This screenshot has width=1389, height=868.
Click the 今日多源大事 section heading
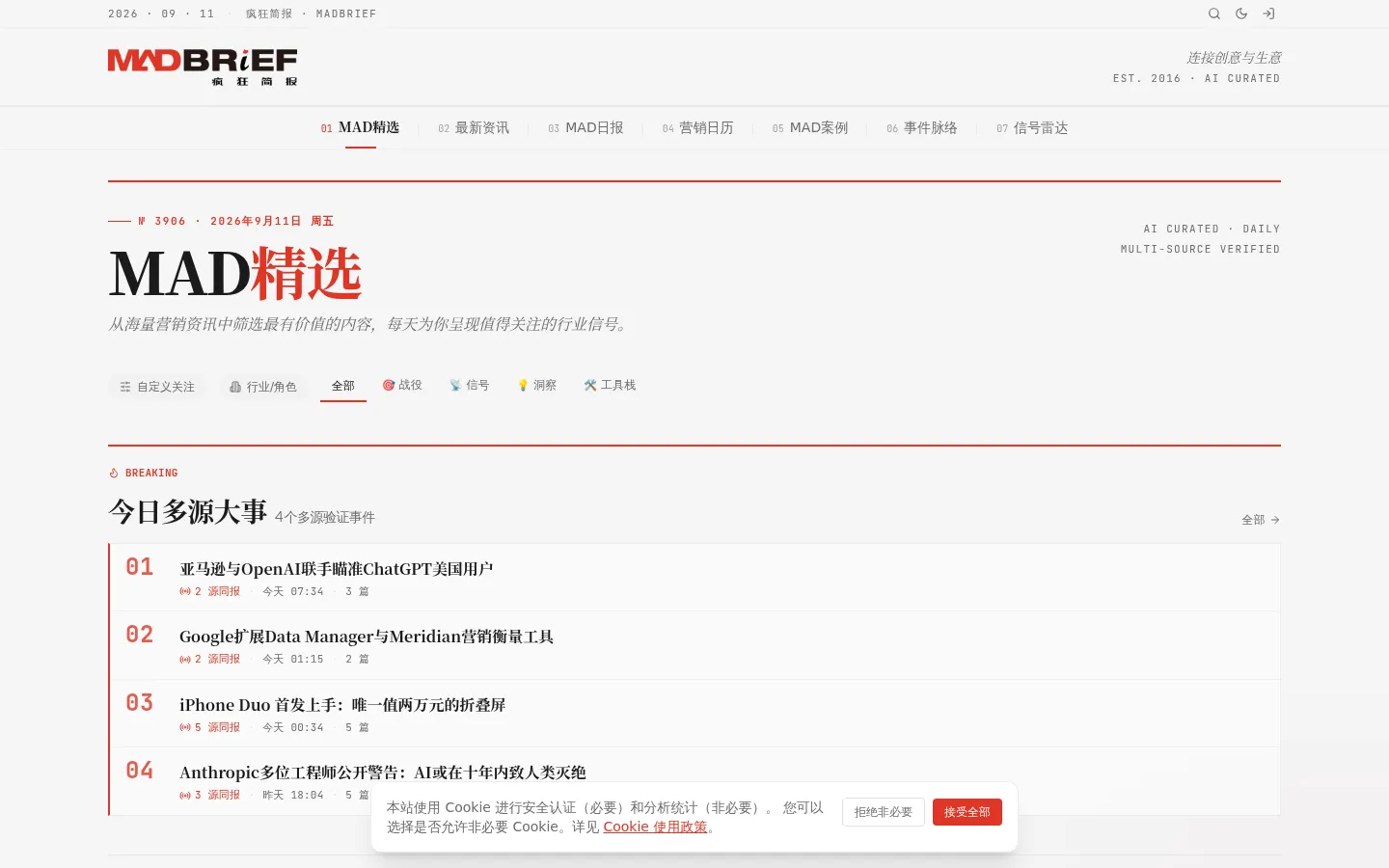pyautogui.click(x=188, y=511)
